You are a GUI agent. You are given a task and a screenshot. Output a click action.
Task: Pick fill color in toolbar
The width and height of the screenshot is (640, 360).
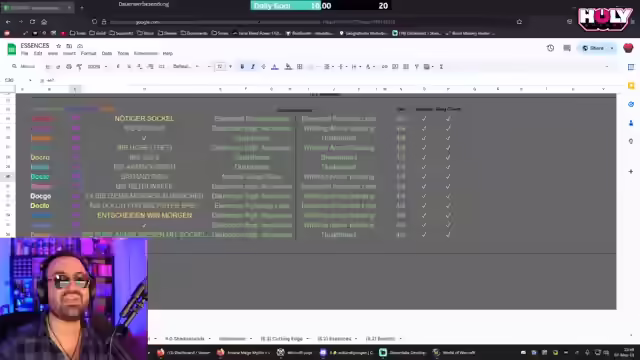288,67
